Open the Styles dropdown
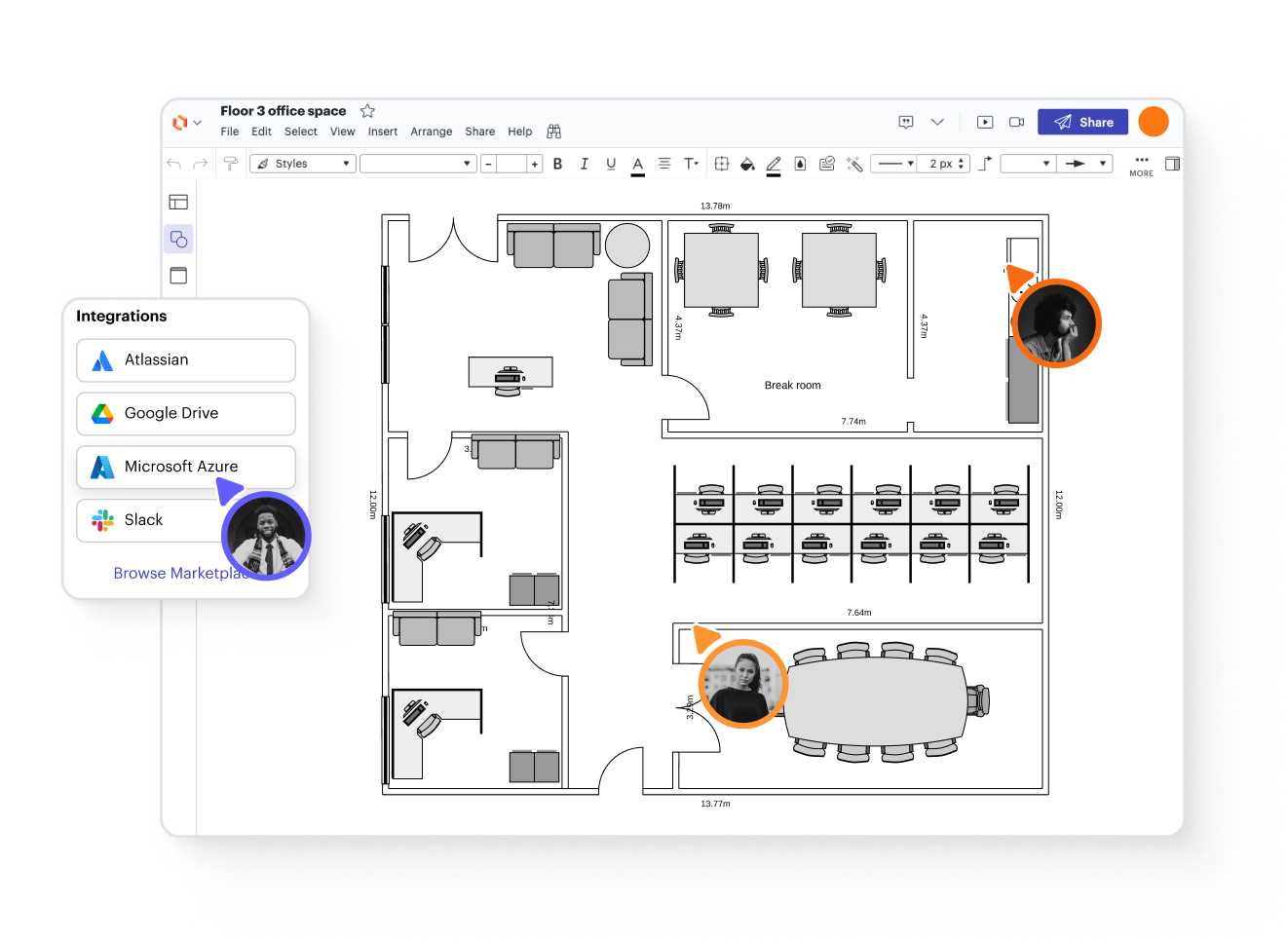The width and height of the screenshot is (1288, 941). (x=303, y=164)
